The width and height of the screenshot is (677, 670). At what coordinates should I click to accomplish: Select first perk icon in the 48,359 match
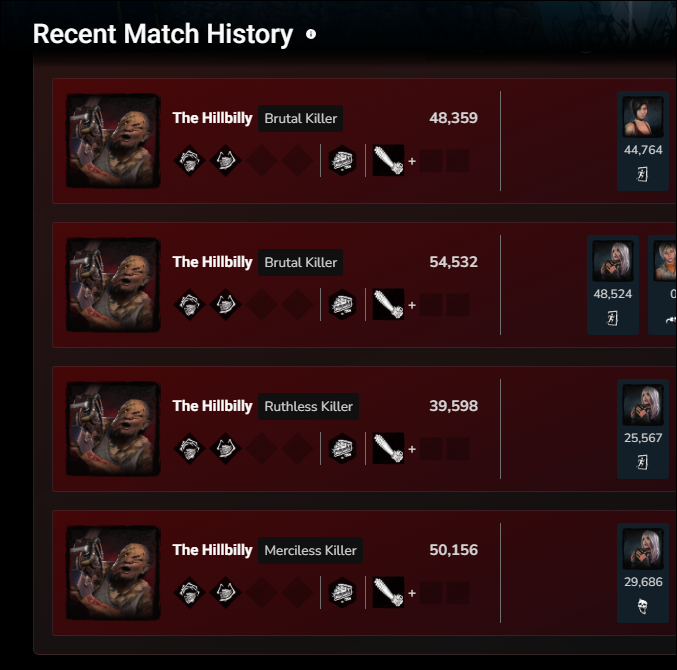point(190,161)
